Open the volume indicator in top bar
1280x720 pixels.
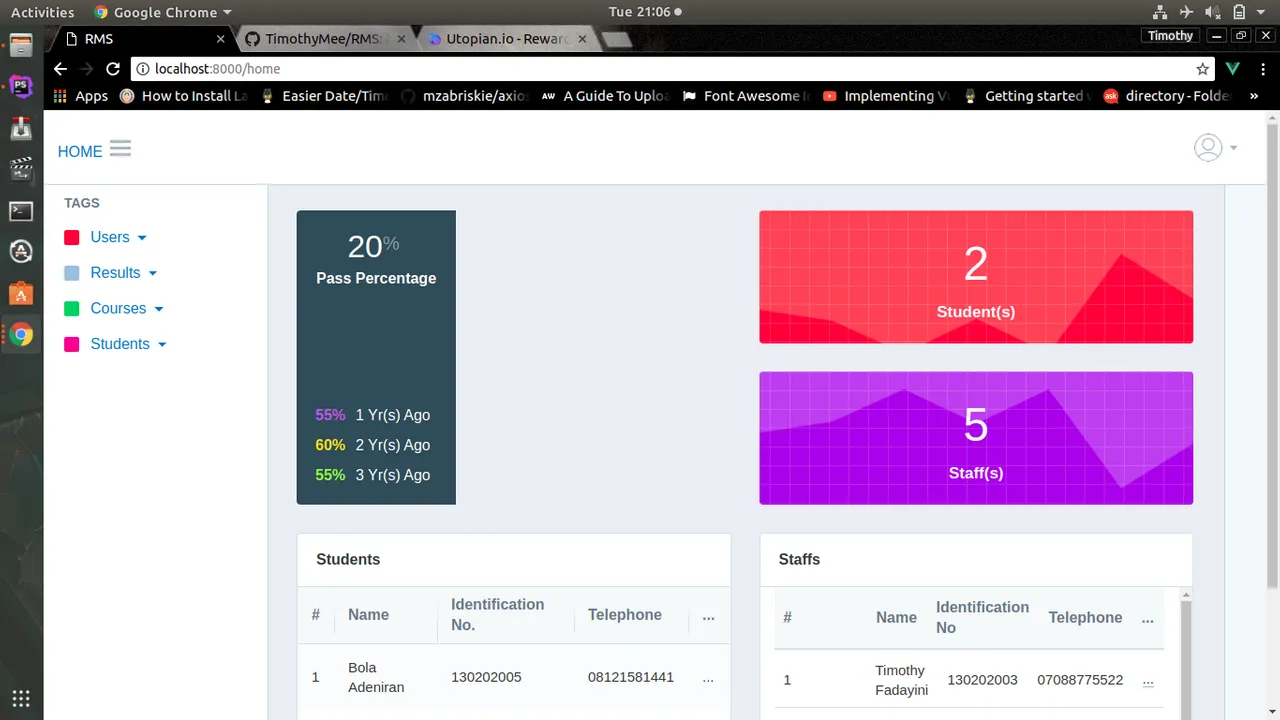pos(1212,12)
